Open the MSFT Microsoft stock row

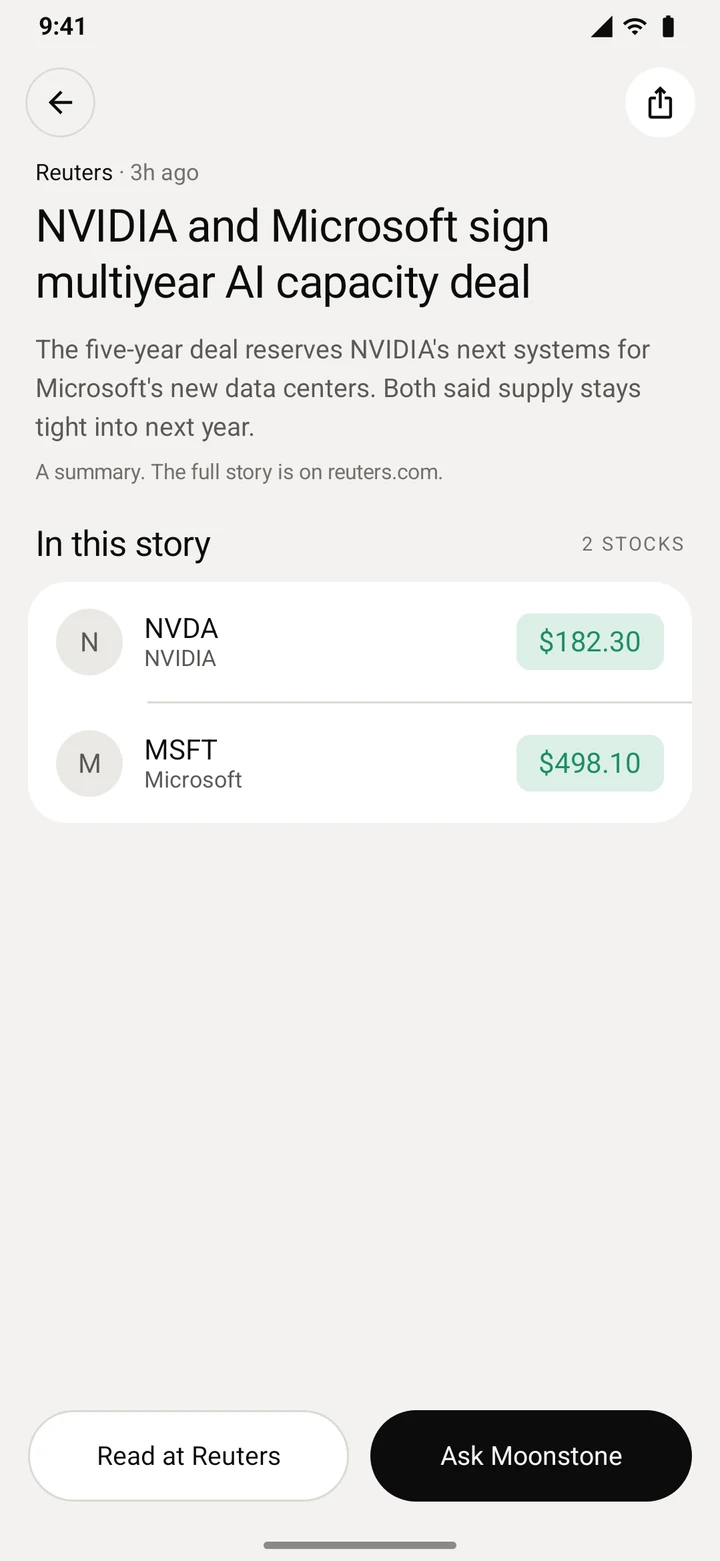click(360, 763)
